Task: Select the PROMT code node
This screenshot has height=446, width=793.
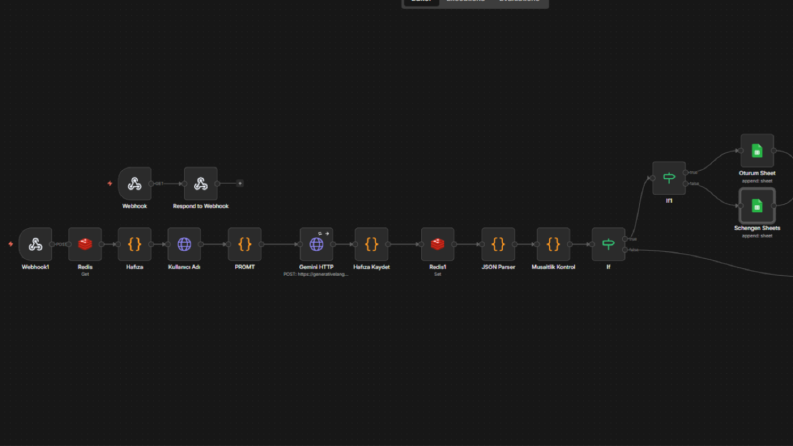Action: click(245, 244)
